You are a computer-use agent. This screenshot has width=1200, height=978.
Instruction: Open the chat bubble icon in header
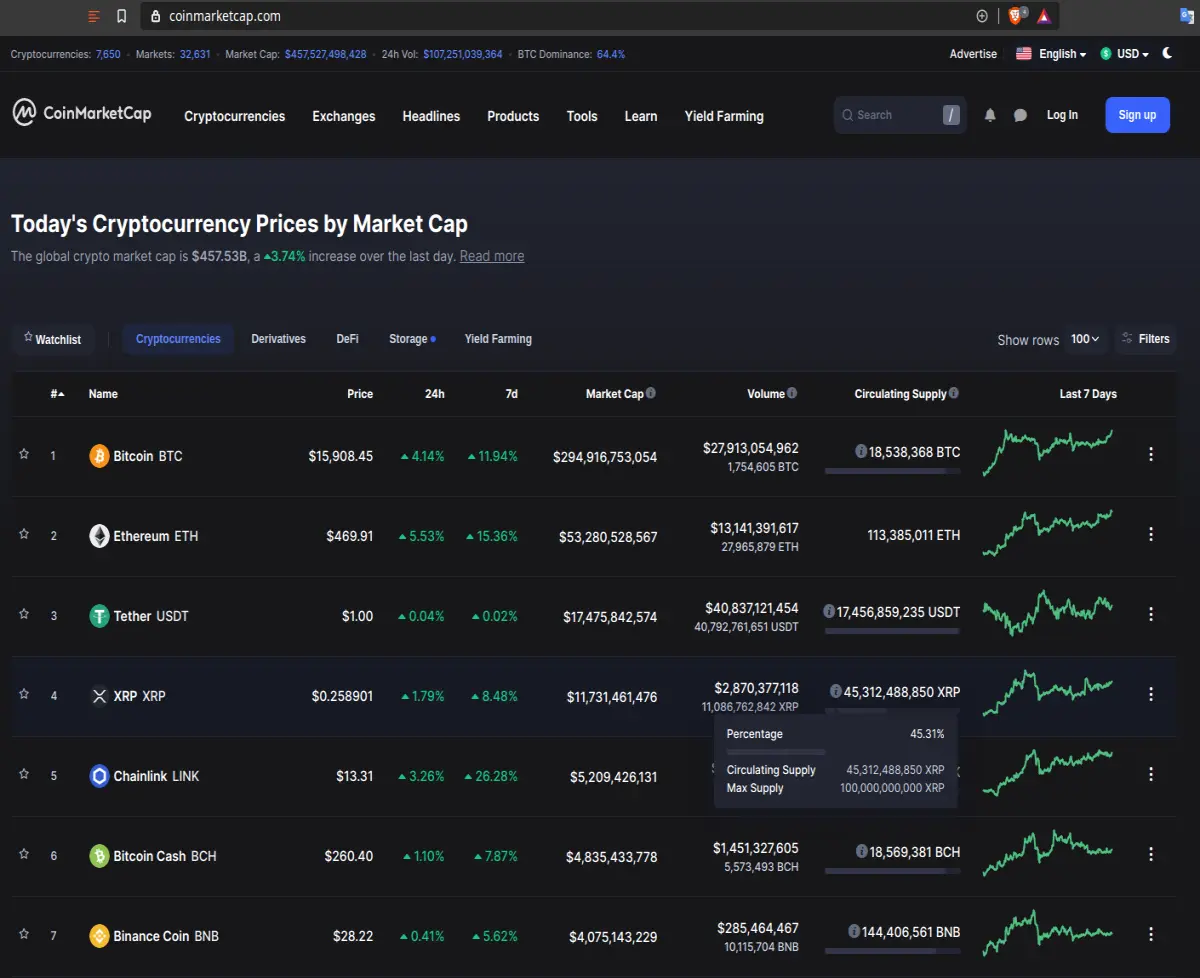pyautogui.click(x=1020, y=115)
